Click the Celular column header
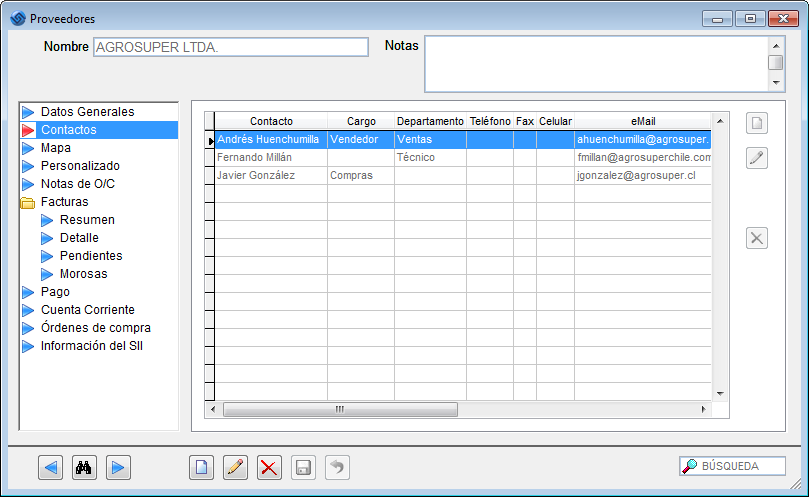The image size is (809, 497). coord(555,121)
